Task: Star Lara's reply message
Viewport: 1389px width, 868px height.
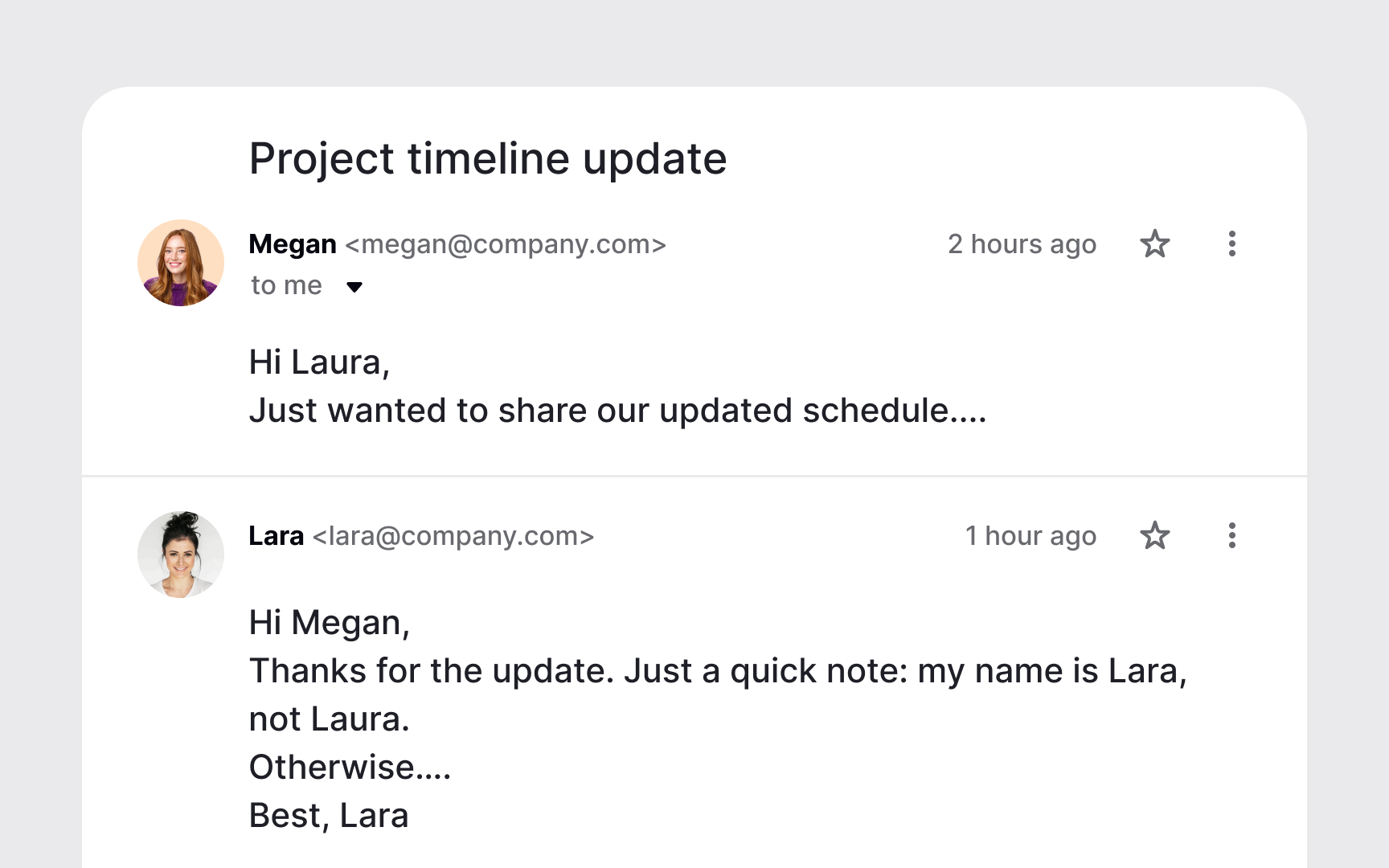Action: point(1155,535)
